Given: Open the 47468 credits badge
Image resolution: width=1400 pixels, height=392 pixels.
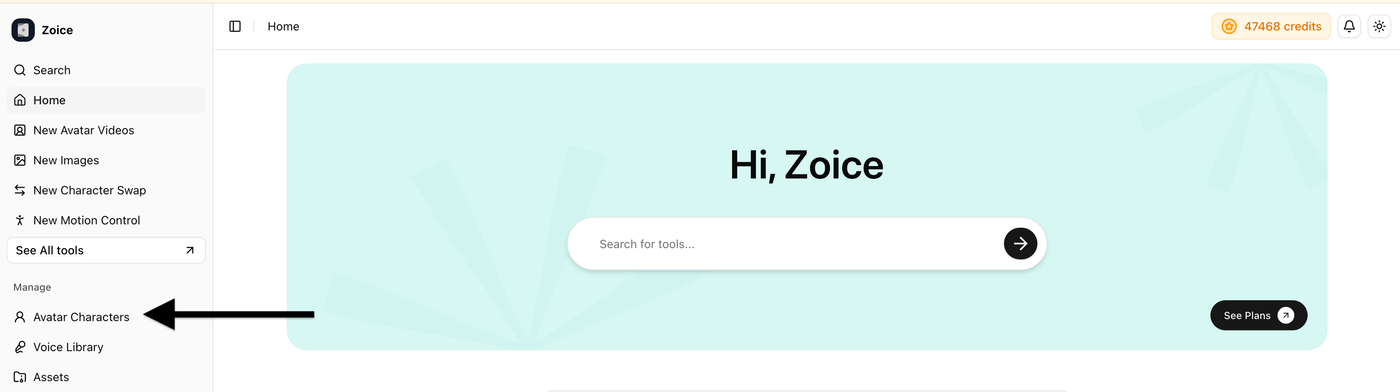Looking at the screenshot, I should (1271, 26).
